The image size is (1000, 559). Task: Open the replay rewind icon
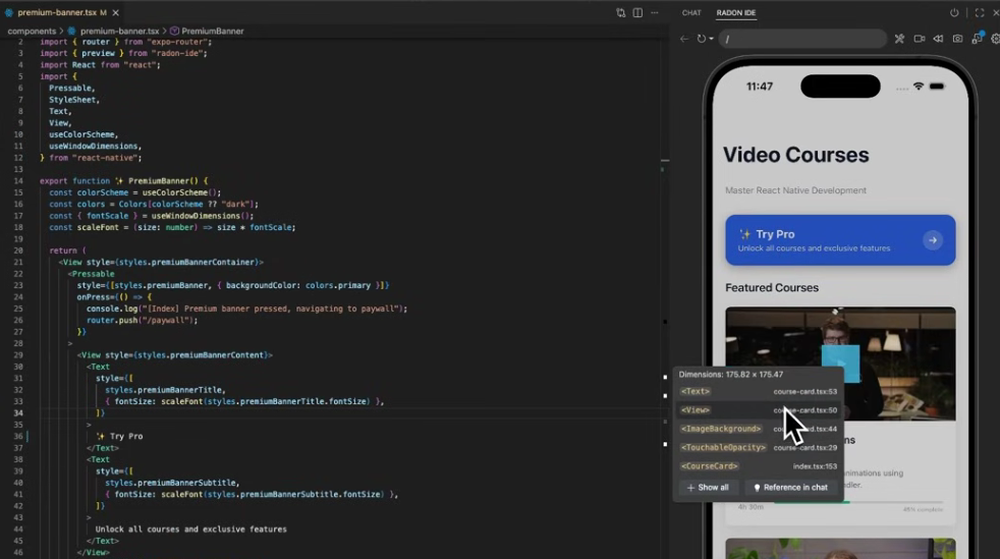pos(938,39)
